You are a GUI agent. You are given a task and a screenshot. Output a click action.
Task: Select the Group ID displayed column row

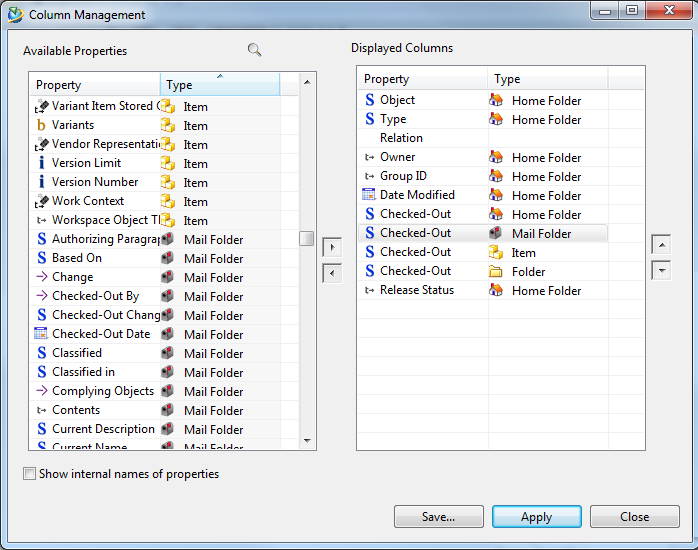(x=403, y=176)
